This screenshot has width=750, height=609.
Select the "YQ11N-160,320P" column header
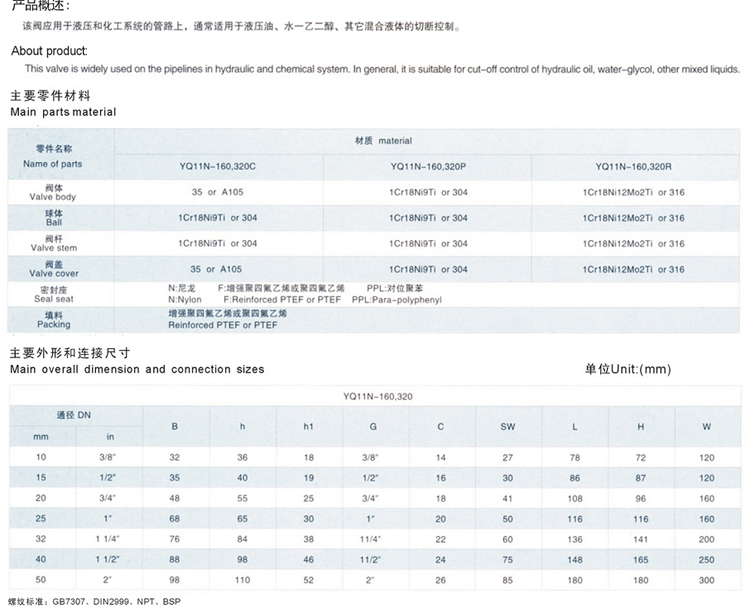point(428,166)
